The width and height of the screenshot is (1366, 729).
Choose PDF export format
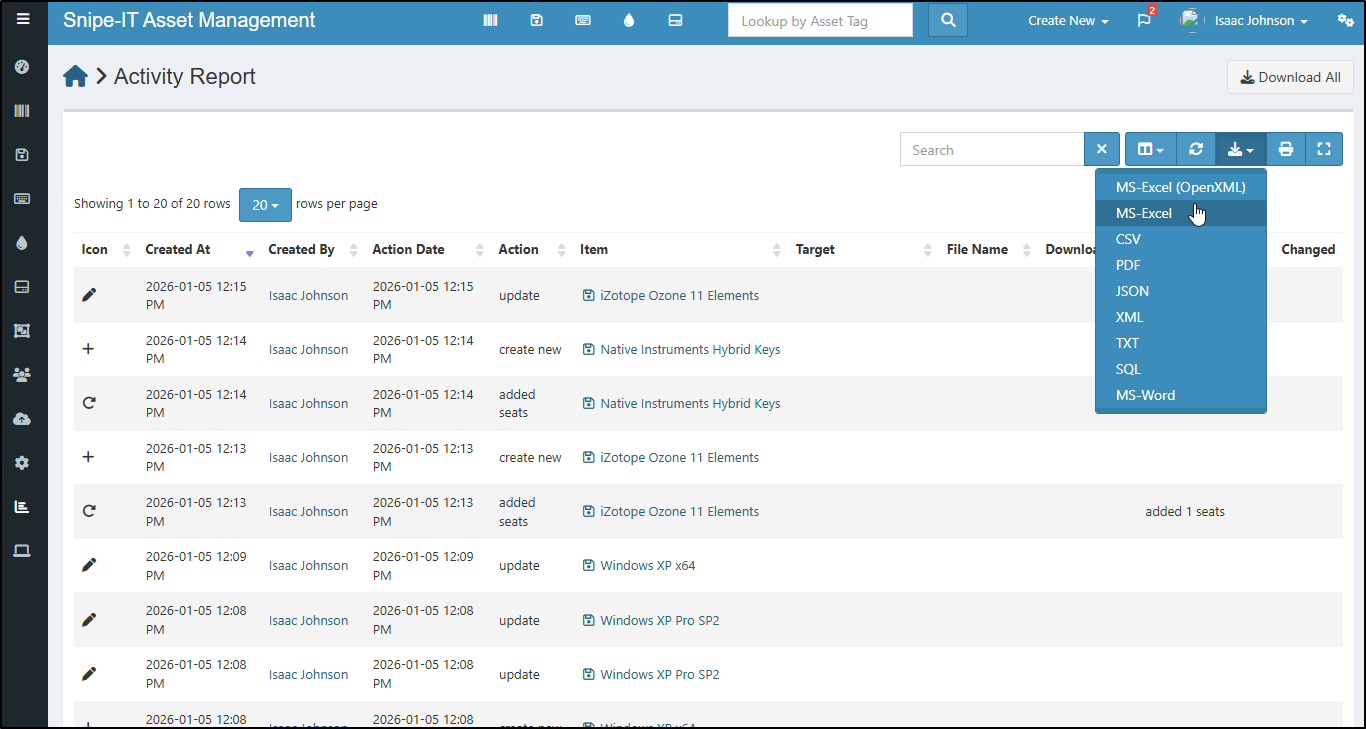pos(1128,265)
